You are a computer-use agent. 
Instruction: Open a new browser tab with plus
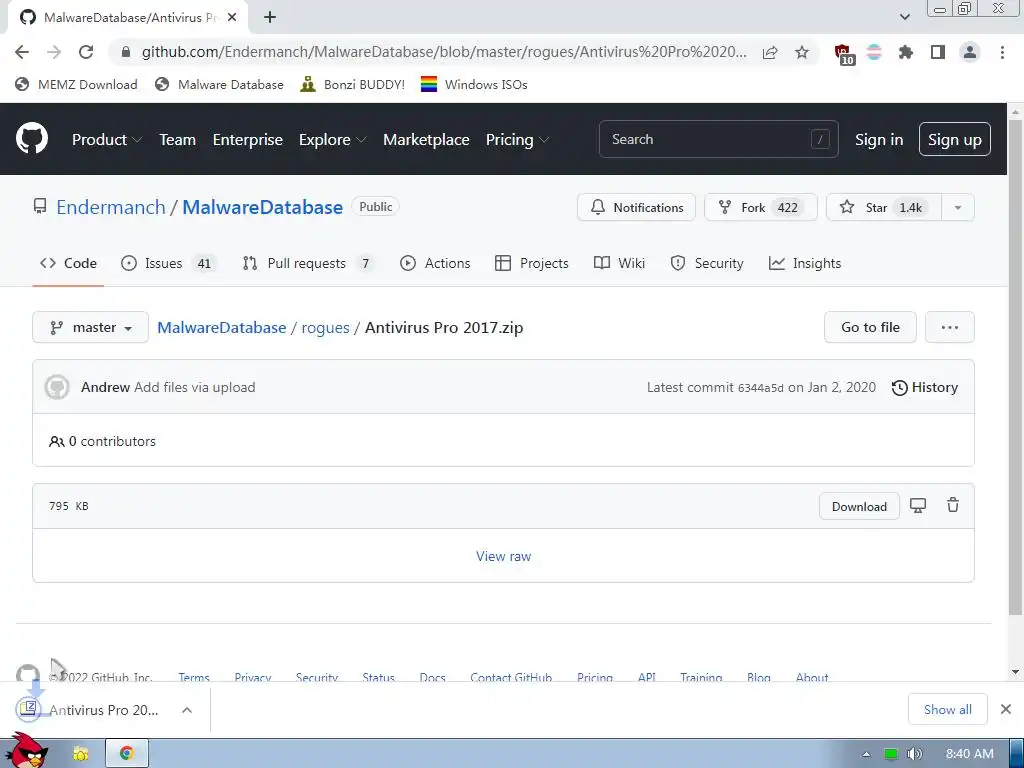[x=270, y=18]
